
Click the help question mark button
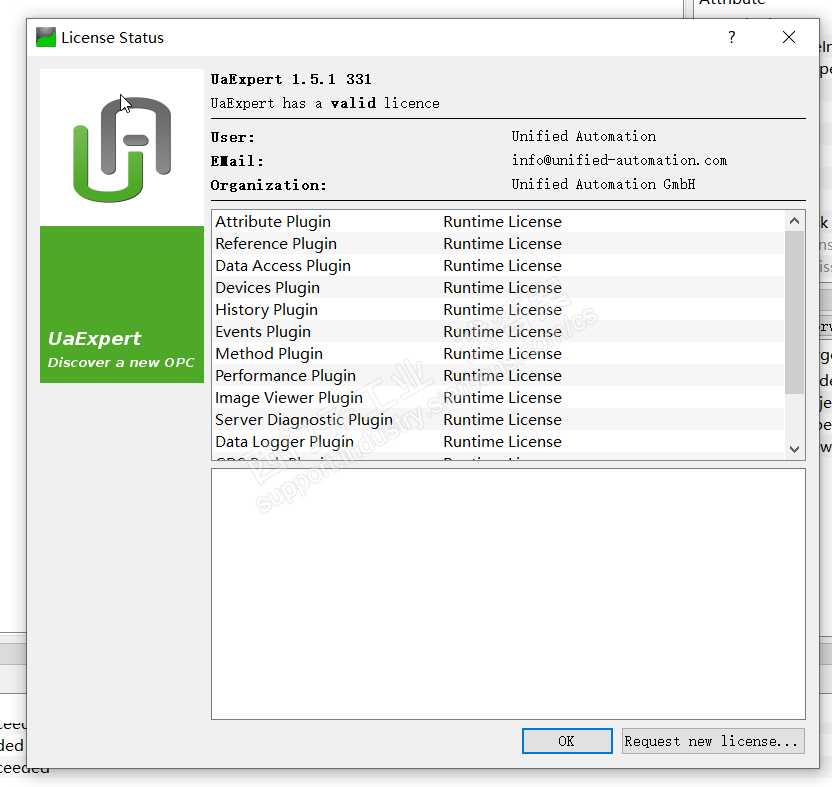pos(732,37)
